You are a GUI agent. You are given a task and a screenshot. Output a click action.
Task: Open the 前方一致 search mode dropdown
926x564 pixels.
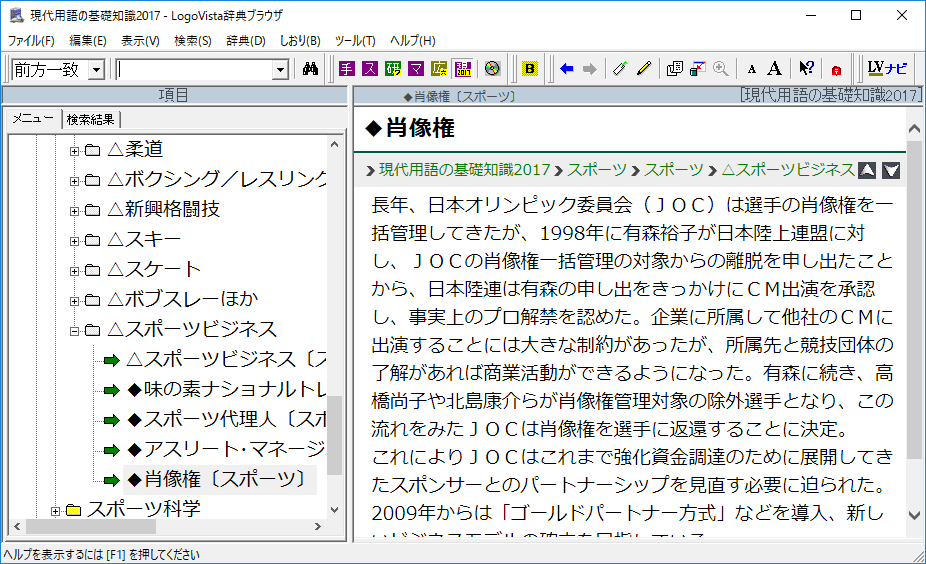[96, 70]
